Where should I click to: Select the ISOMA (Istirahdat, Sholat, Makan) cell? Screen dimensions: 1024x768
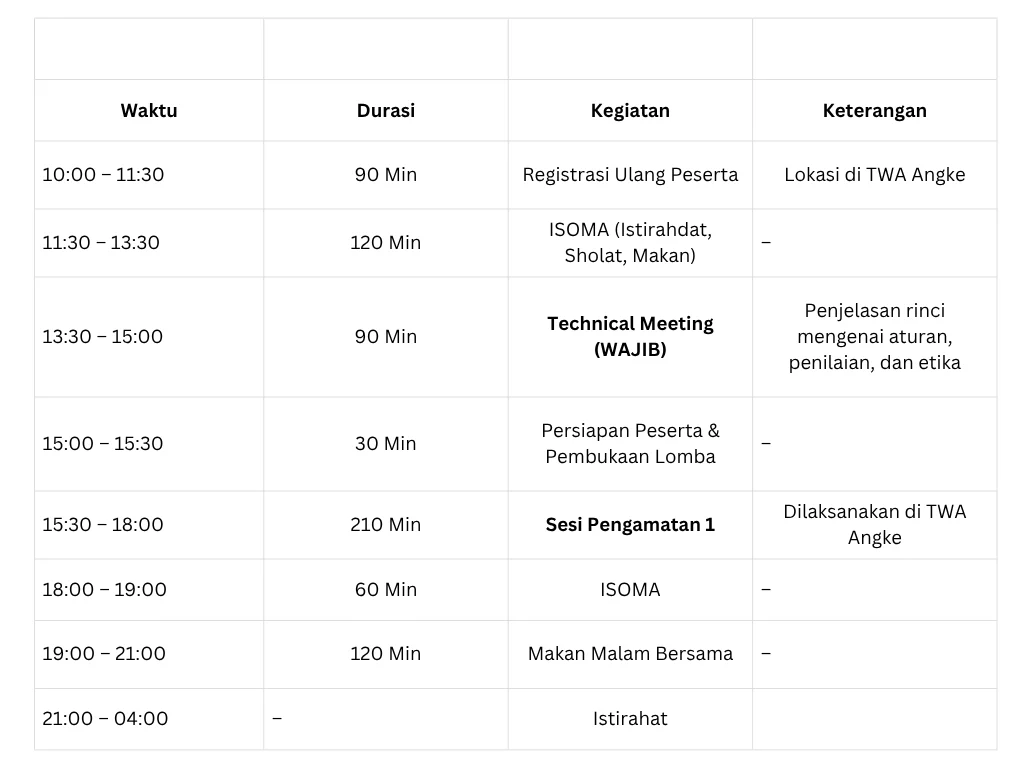click(630, 243)
